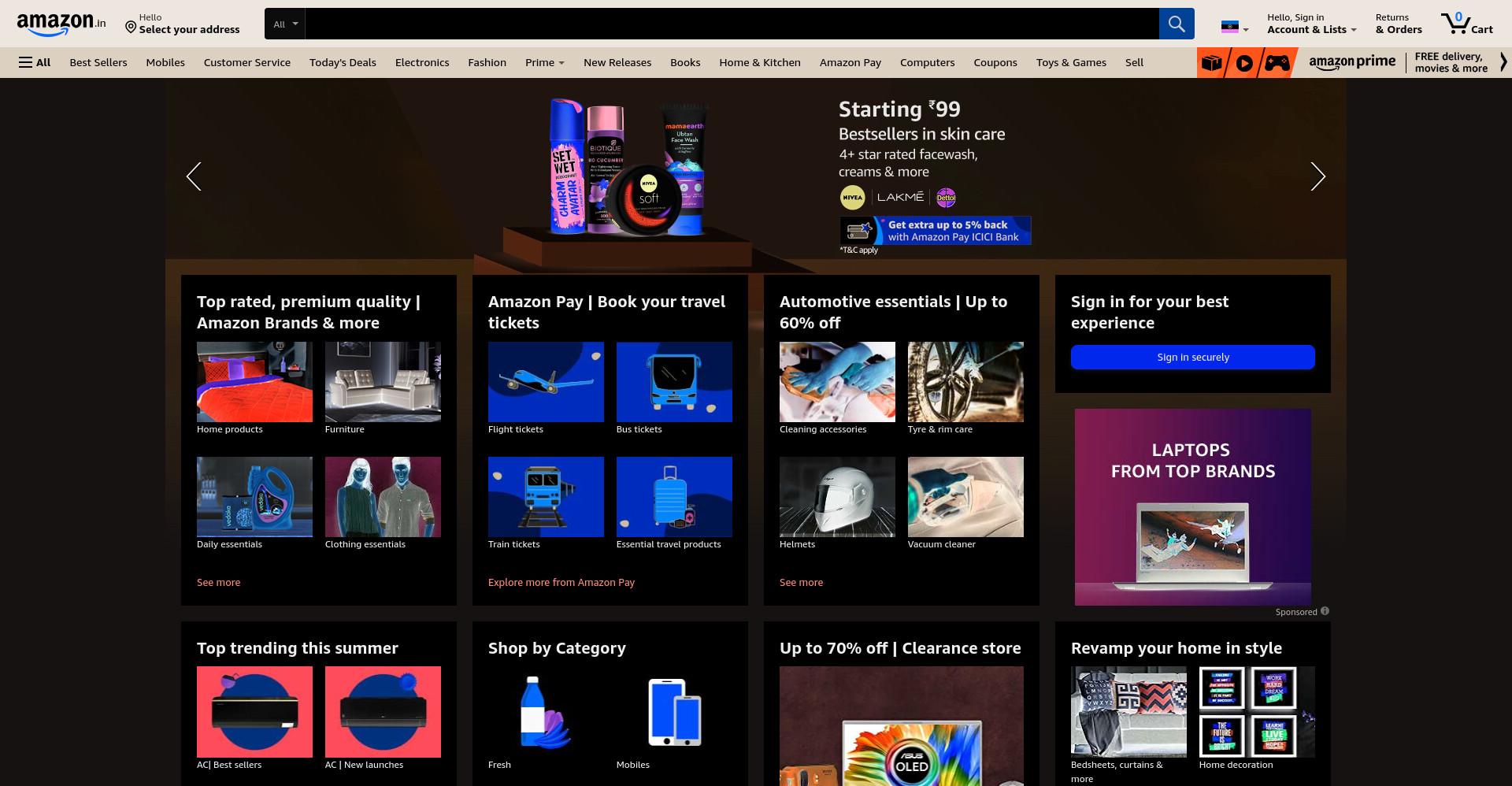The width and height of the screenshot is (1512, 786).
Task: Click the location pin address icon
Action: point(131,28)
